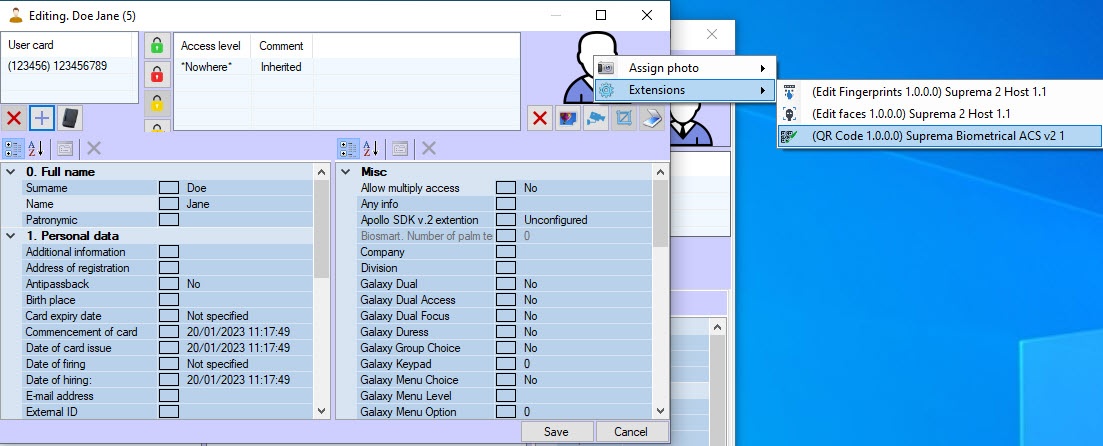Tick the box beside Card expiry date
The height and width of the screenshot is (446, 1103).
(x=169, y=316)
